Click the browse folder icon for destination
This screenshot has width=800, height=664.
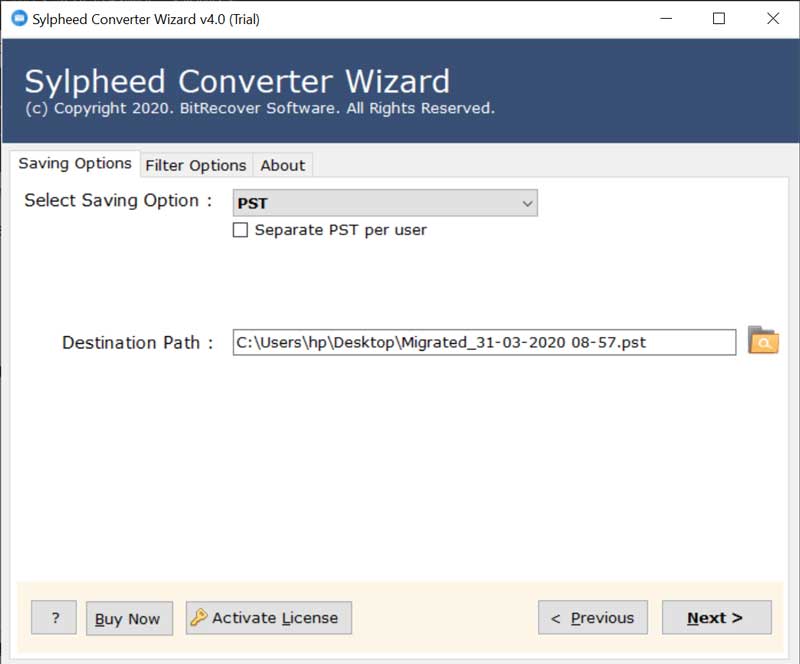[763, 340]
